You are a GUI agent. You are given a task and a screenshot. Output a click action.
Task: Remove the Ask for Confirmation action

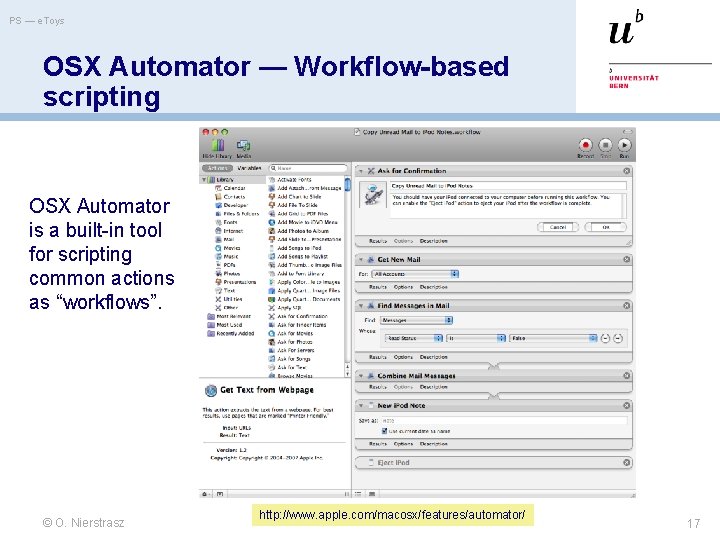click(626, 171)
